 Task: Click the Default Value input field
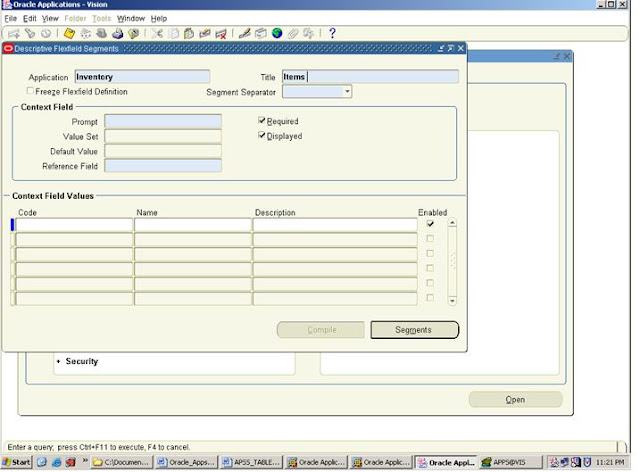tap(163, 151)
